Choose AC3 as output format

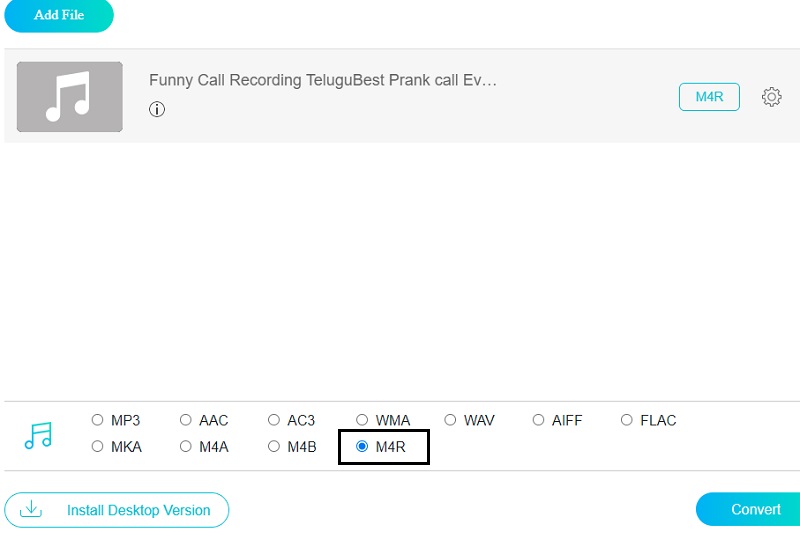point(274,420)
